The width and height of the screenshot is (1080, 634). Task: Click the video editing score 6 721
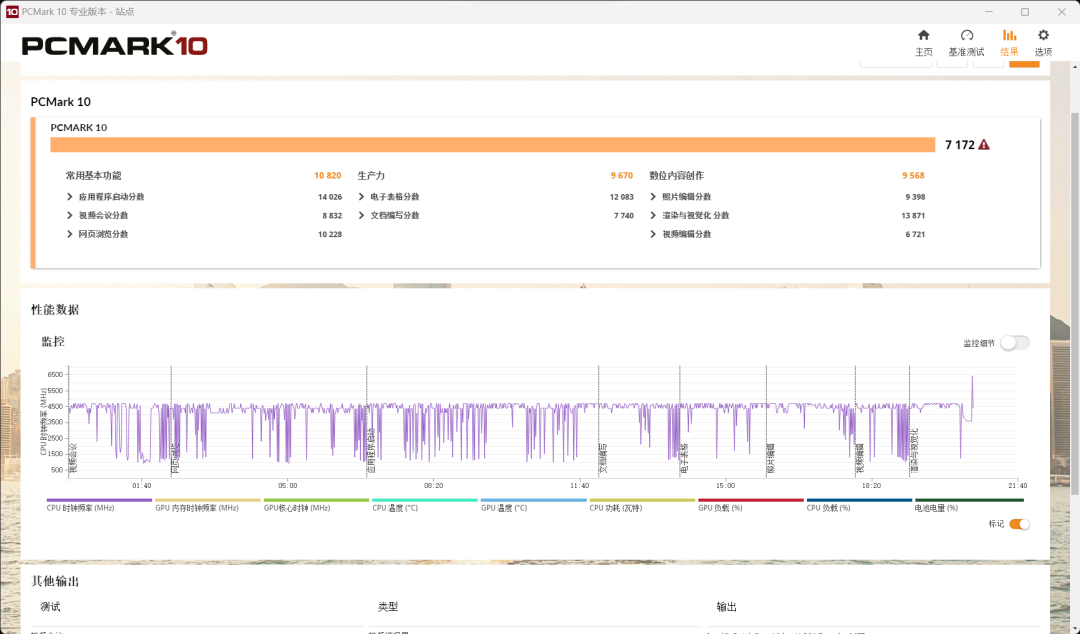click(x=915, y=234)
